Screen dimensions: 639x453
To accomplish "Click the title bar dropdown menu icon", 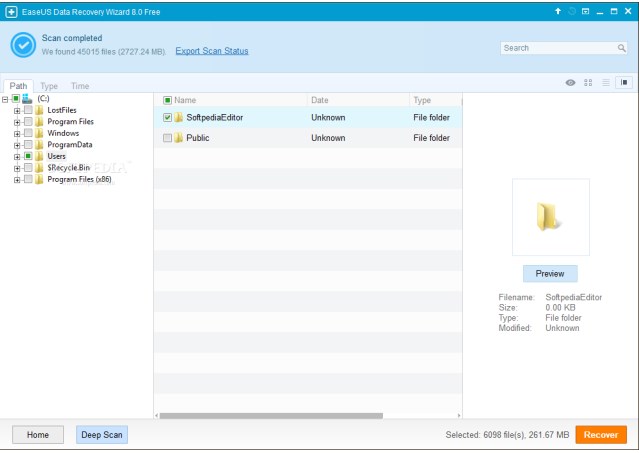I will (586, 11).
